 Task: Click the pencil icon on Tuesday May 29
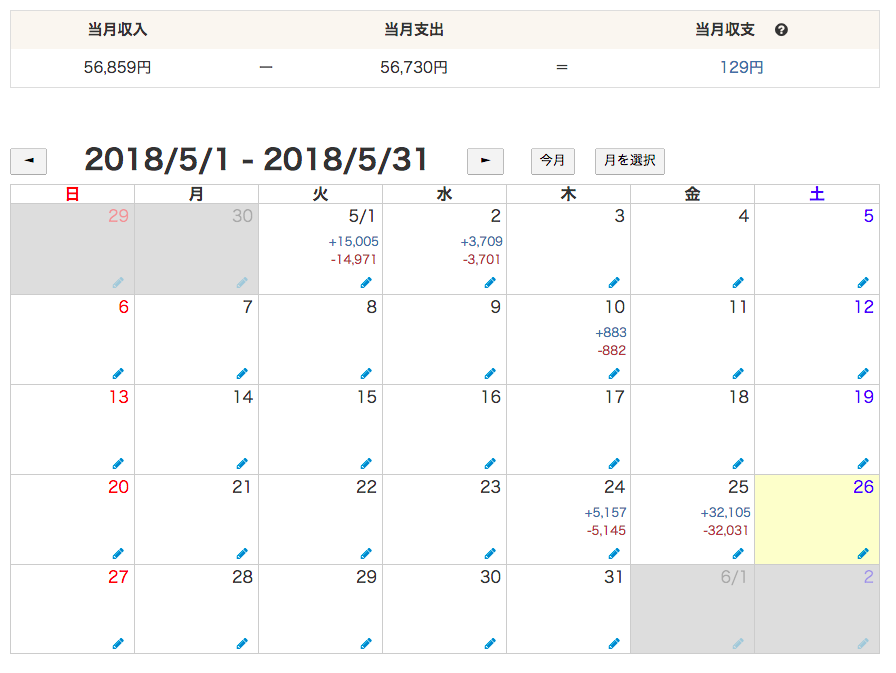click(366, 644)
